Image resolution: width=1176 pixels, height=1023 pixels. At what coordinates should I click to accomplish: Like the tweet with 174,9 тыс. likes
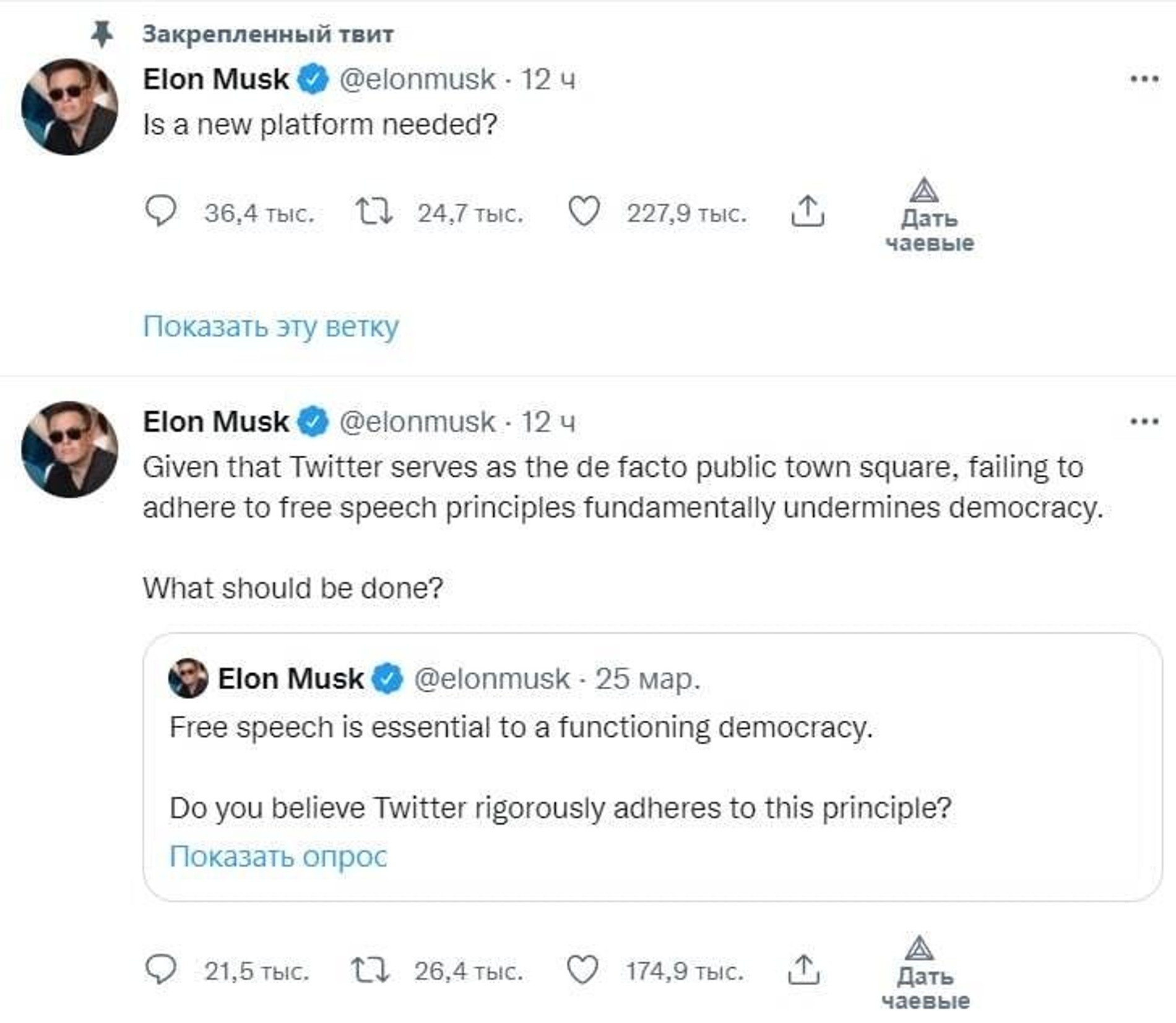[x=582, y=970]
